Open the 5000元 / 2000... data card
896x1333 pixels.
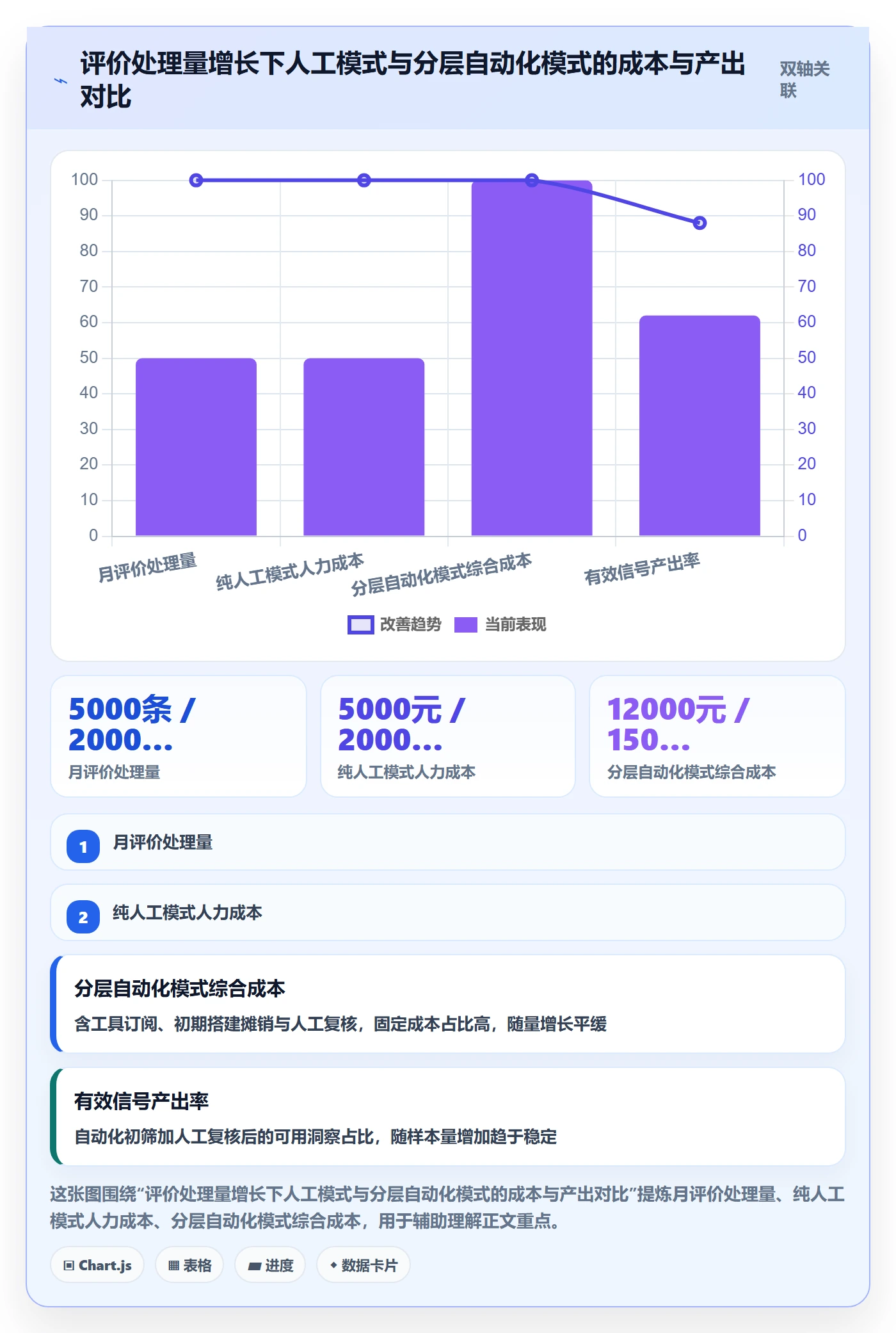tap(448, 736)
